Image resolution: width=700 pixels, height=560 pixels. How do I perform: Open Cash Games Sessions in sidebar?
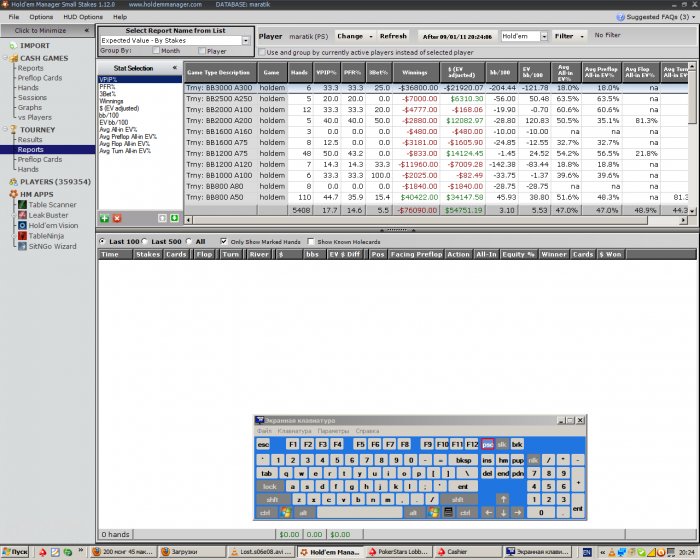click(x=32, y=97)
